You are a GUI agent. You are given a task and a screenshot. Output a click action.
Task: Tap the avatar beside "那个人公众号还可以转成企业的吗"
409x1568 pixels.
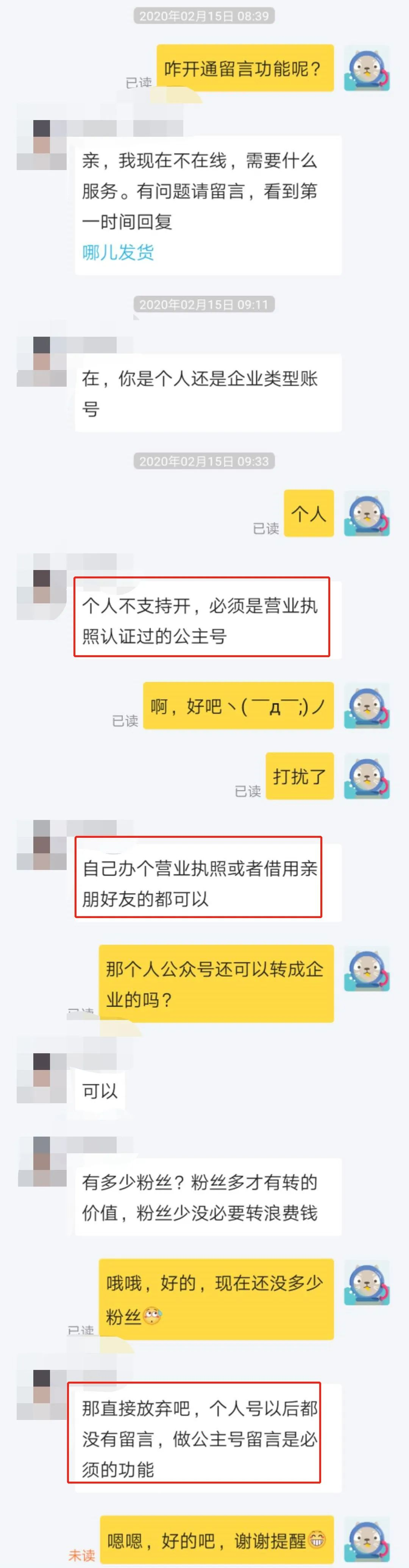pyautogui.click(x=367, y=968)
